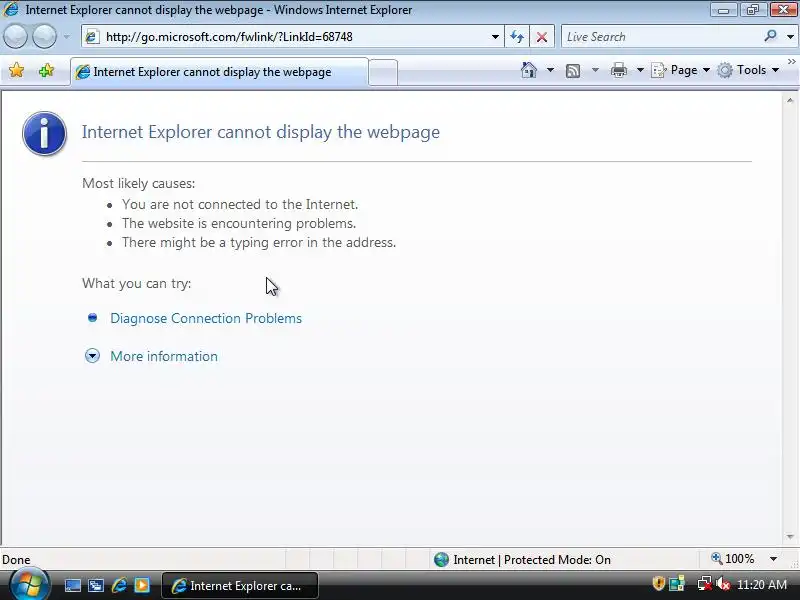800x600 pixels.
Task: Click 'You are not connected to the Internet.' text
Action: (x=240, y=205)
